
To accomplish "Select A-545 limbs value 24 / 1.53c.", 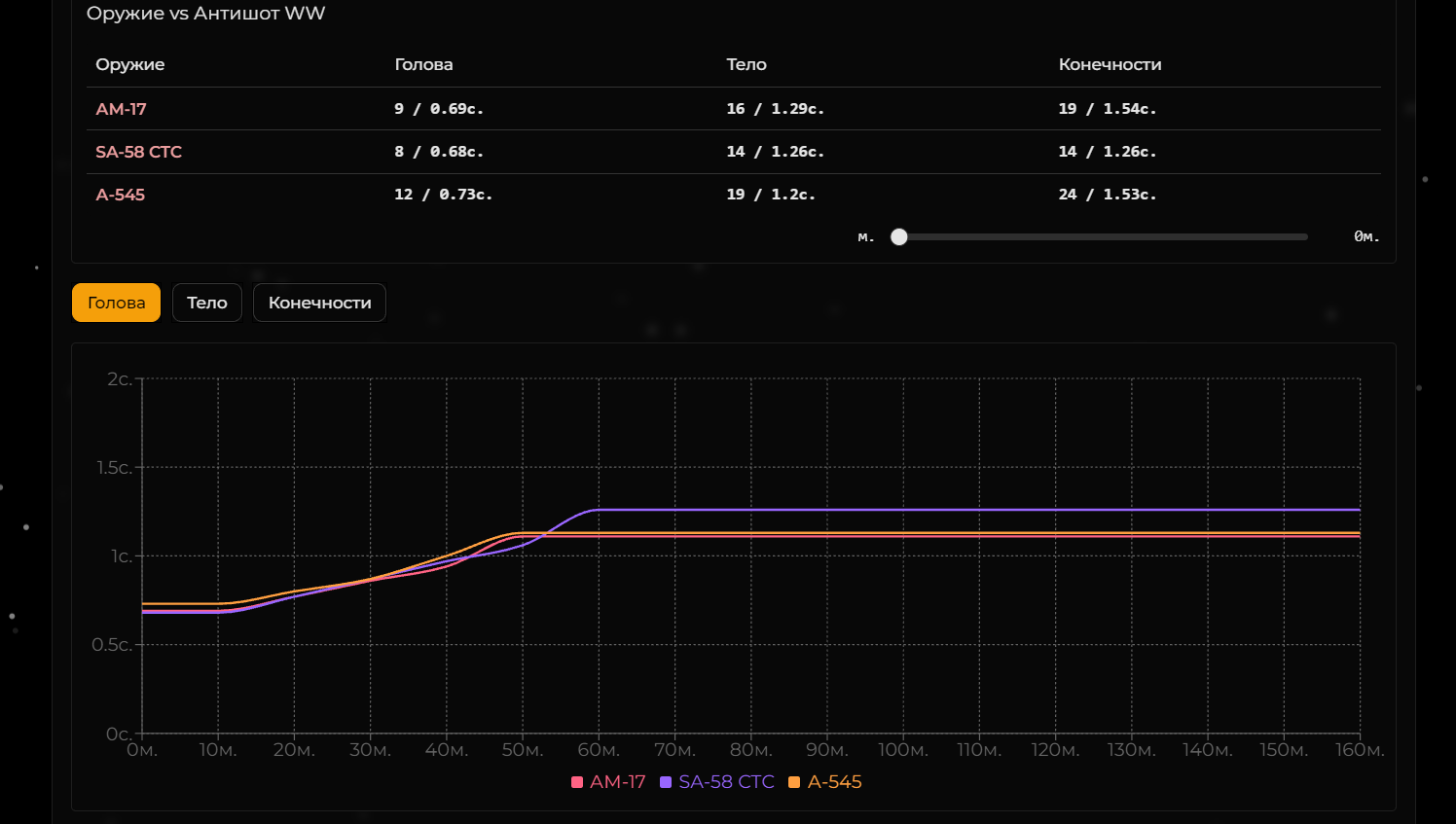I will pos(1108,195).
